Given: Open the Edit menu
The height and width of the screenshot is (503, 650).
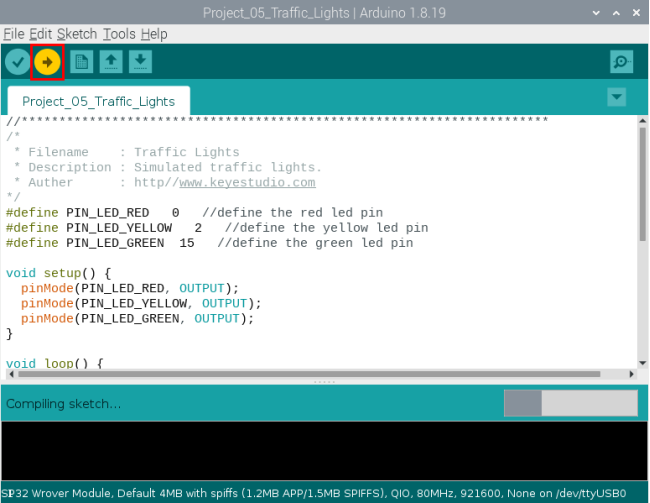Looking at the screenshot, I should click(x=40, y=34).
